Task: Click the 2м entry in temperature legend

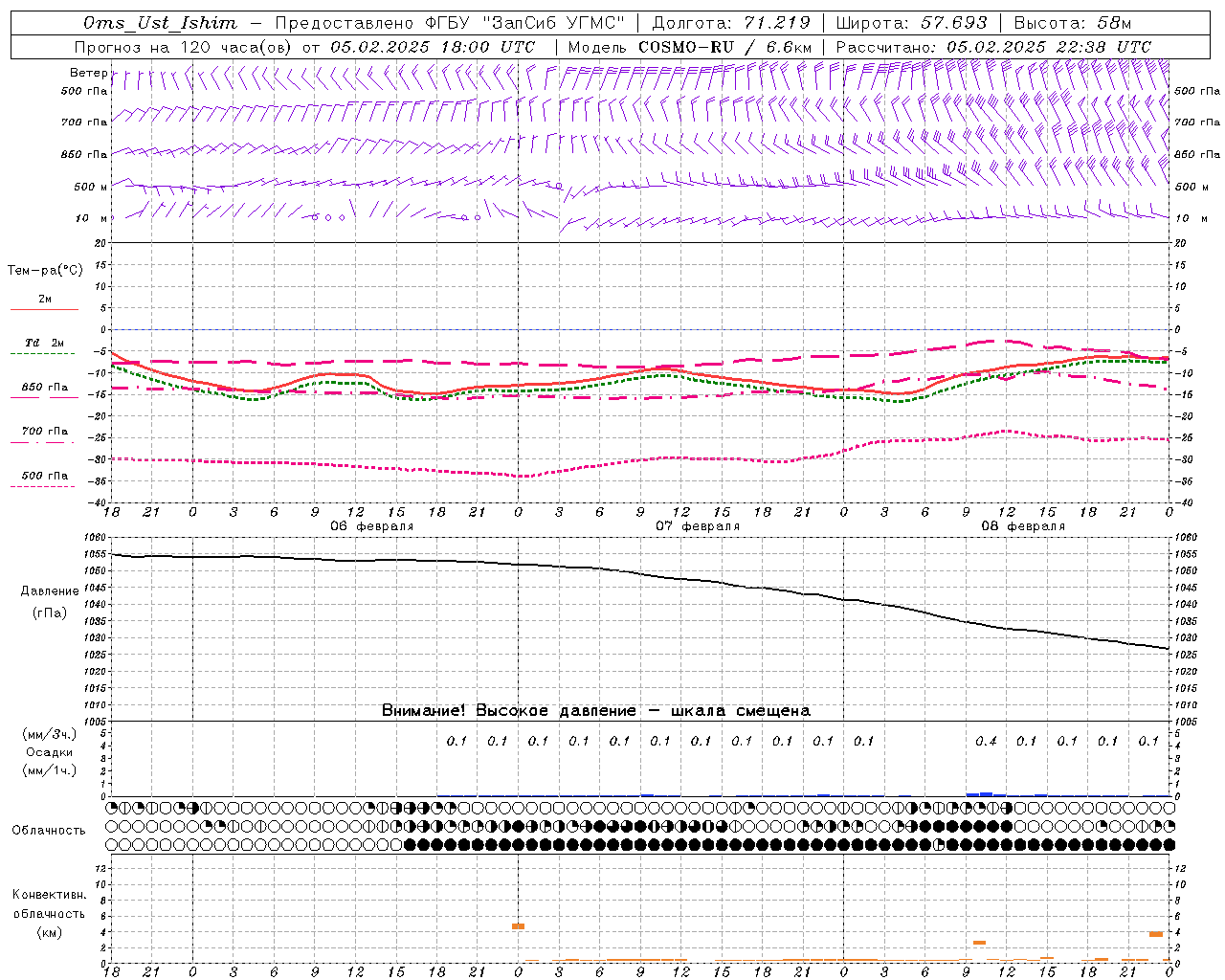Action: click(45, 299)
